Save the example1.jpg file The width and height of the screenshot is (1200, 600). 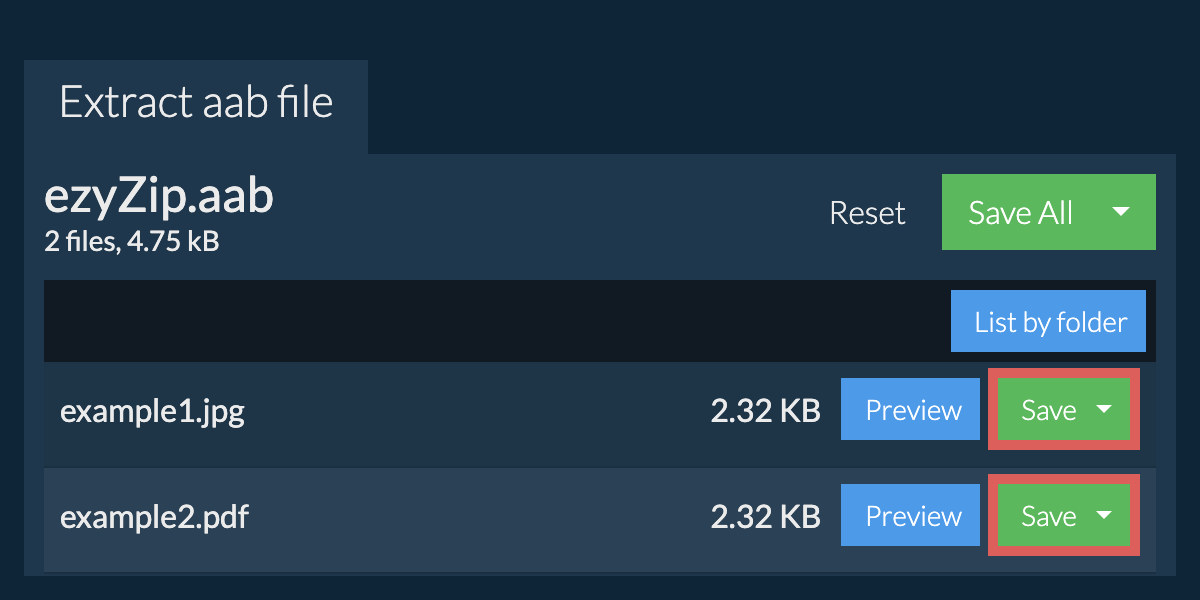click(x=1048, y=410)
